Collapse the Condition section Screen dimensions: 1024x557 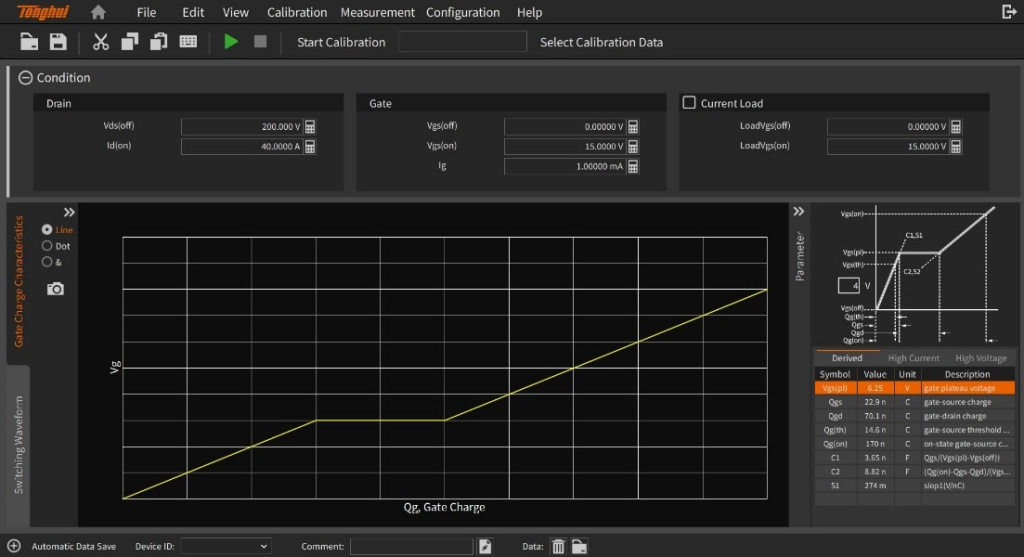point(25,78)
